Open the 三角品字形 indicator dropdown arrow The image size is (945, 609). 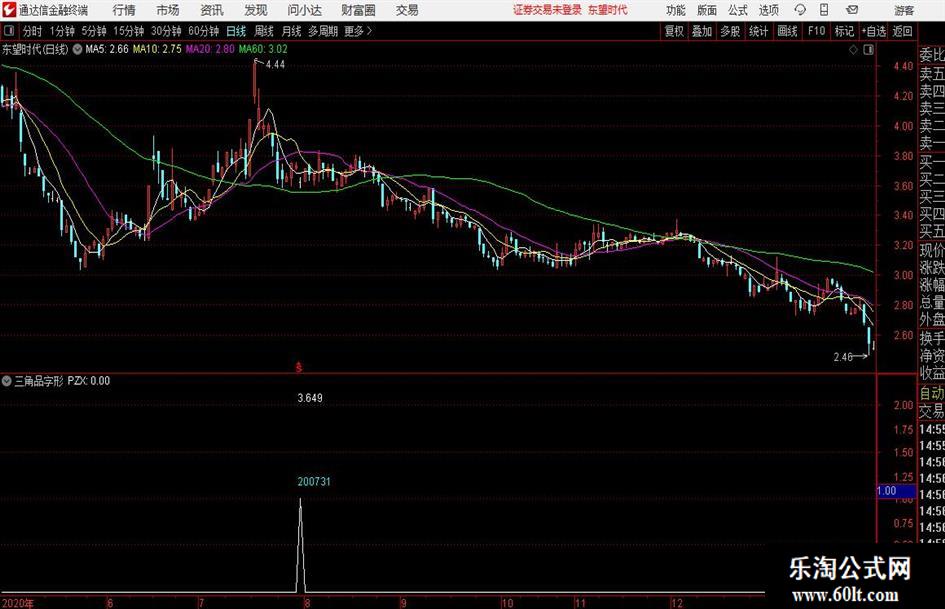pyautogui.click(x=7, y=381)
